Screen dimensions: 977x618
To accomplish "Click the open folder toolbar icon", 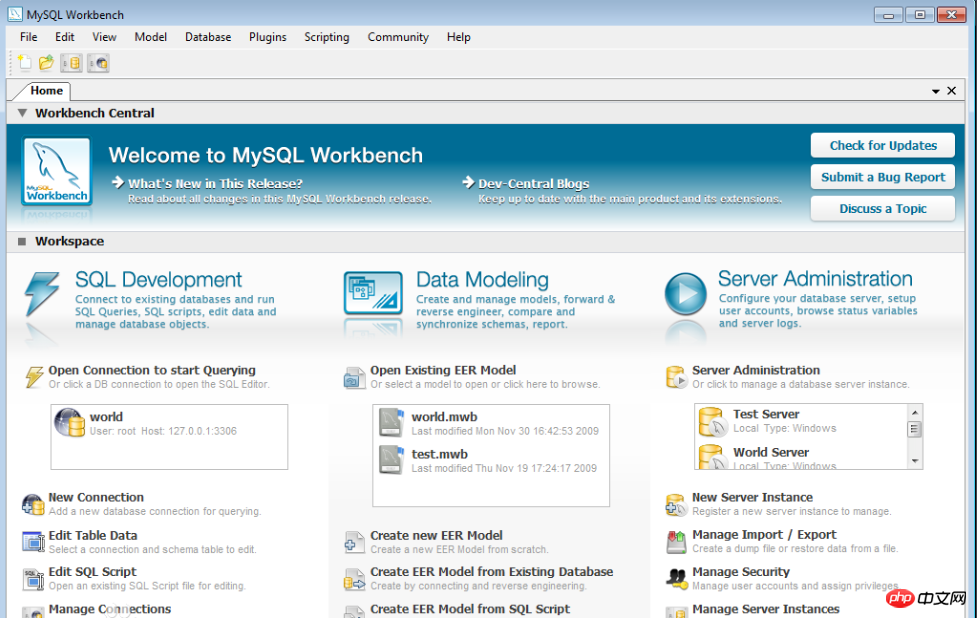I will [46, 63].
